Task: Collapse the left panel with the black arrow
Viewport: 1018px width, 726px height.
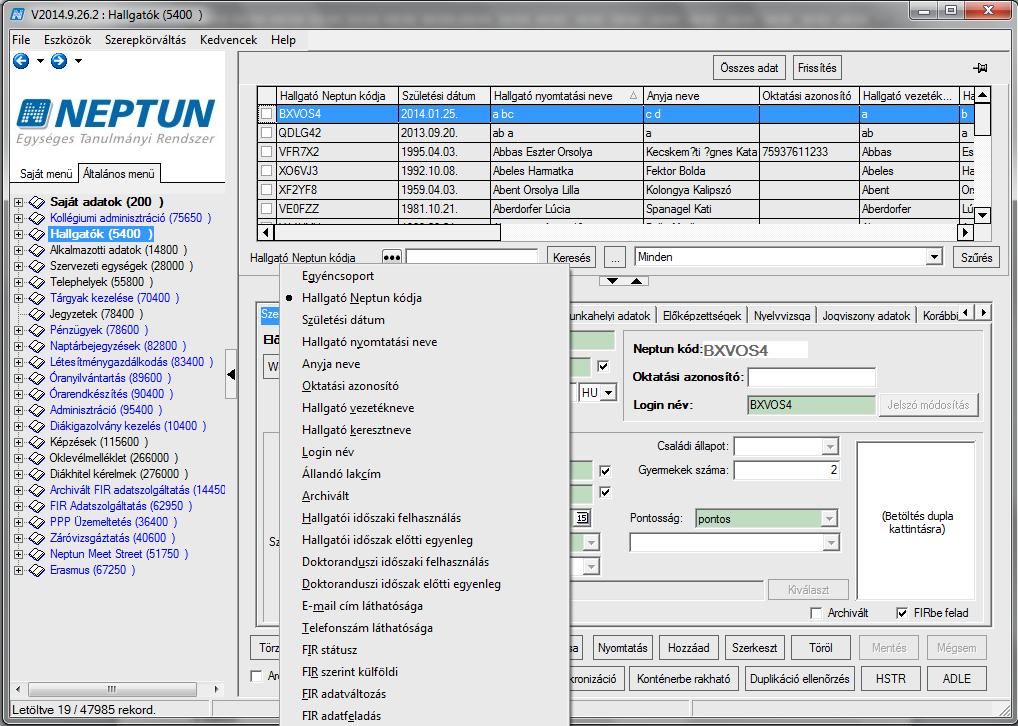Action: click(x=231, y=374)
